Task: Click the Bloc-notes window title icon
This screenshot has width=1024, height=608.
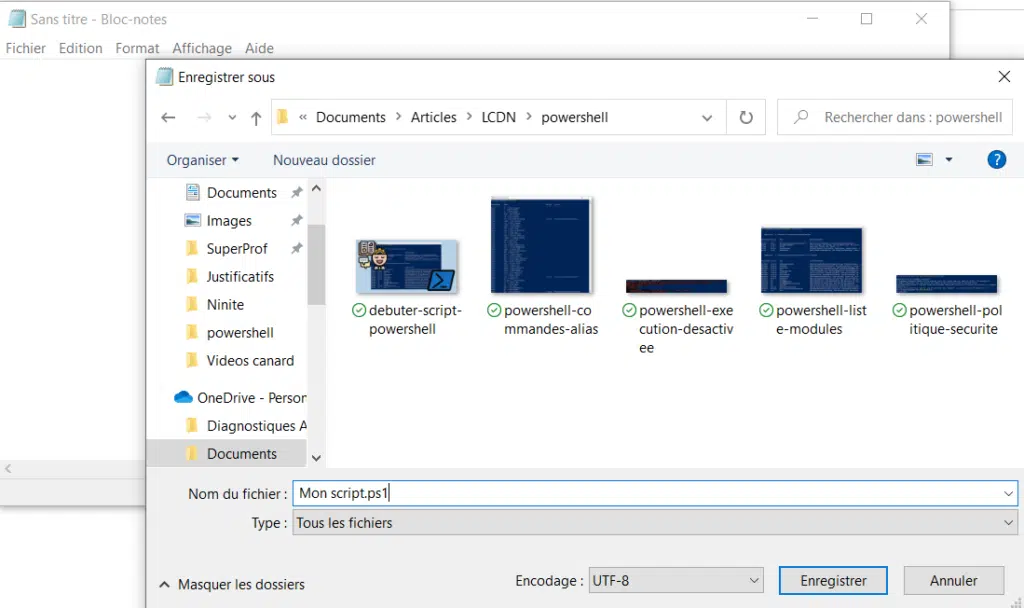Action: [17, 19]
